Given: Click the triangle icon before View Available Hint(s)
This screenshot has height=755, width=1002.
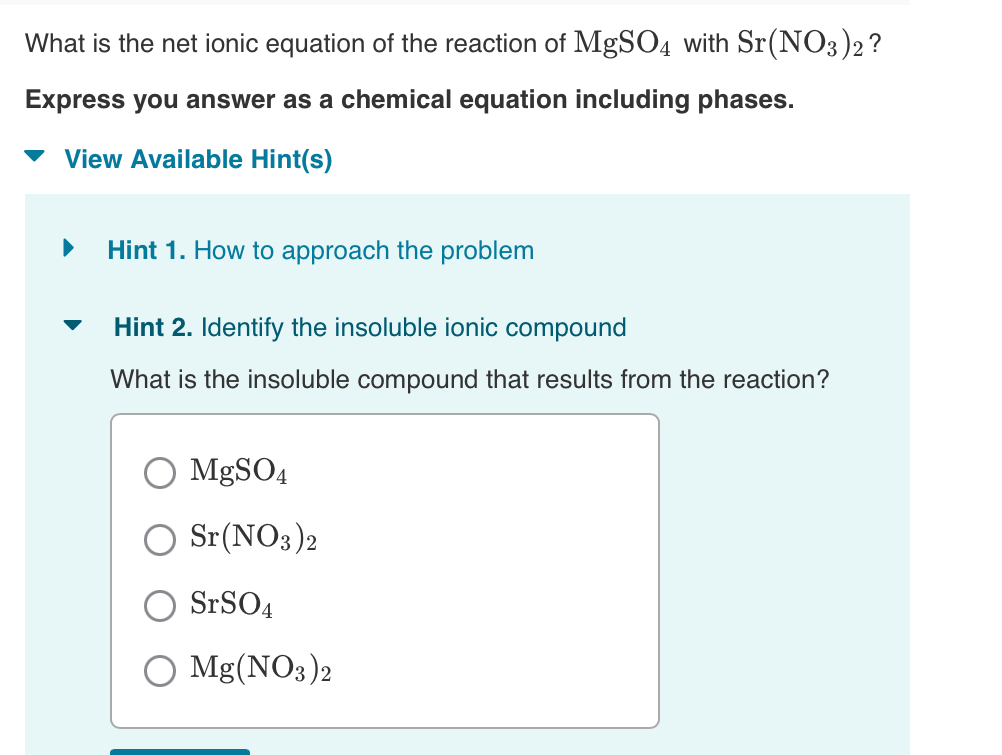Looking at the screenshot, I should point(36,158).
